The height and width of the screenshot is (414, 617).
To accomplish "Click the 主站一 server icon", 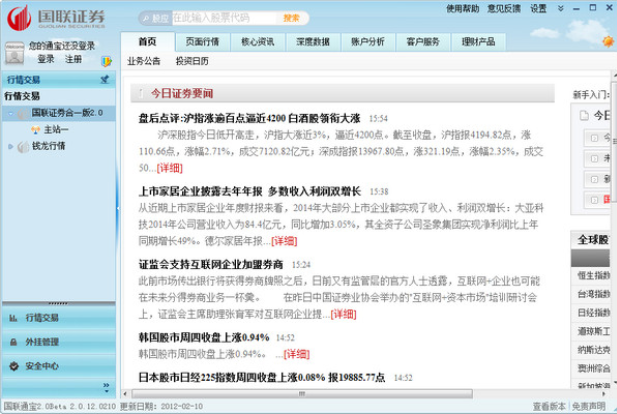I will tap(35, 129).
